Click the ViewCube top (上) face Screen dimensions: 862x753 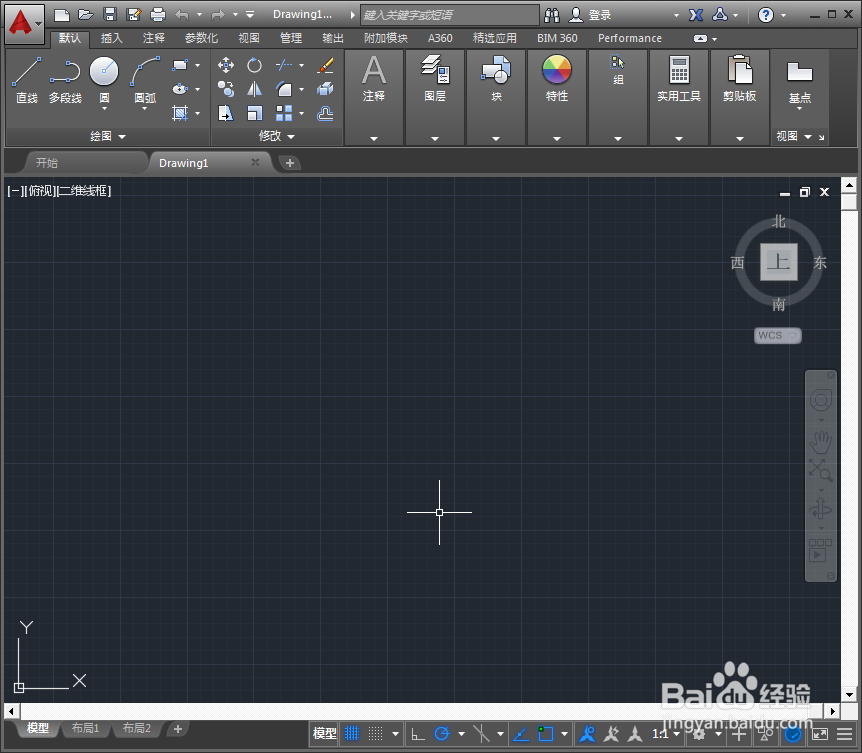pyautogui.click(x=778, y=262)
